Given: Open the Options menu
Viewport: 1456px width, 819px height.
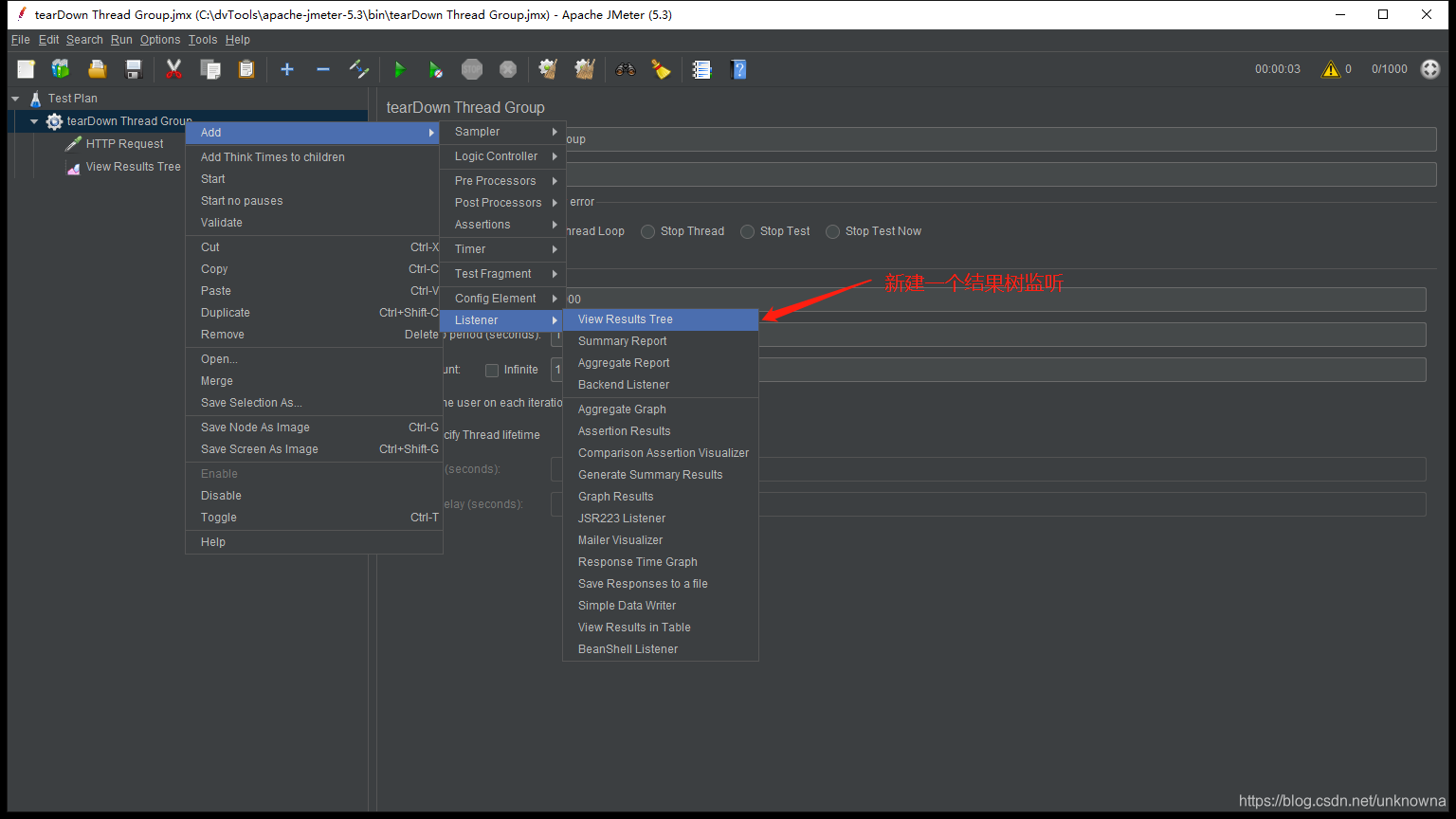Looking at the screenshot, I should click(x=160, y=40).
